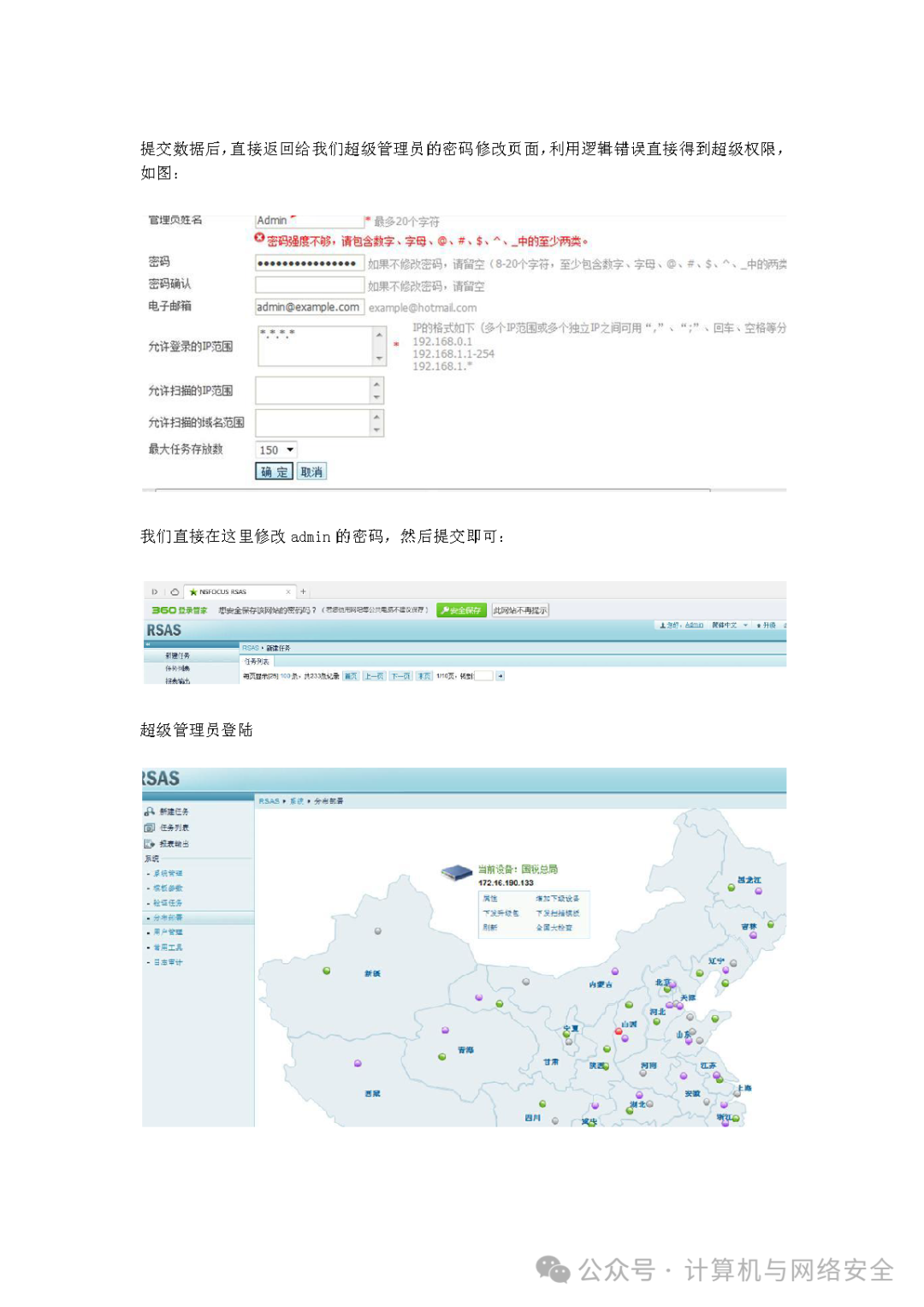The height and width of the screenshot is (1307, 924).
Task: Click the 360 登录管家 logo
Action: click(x=179, y=610)
